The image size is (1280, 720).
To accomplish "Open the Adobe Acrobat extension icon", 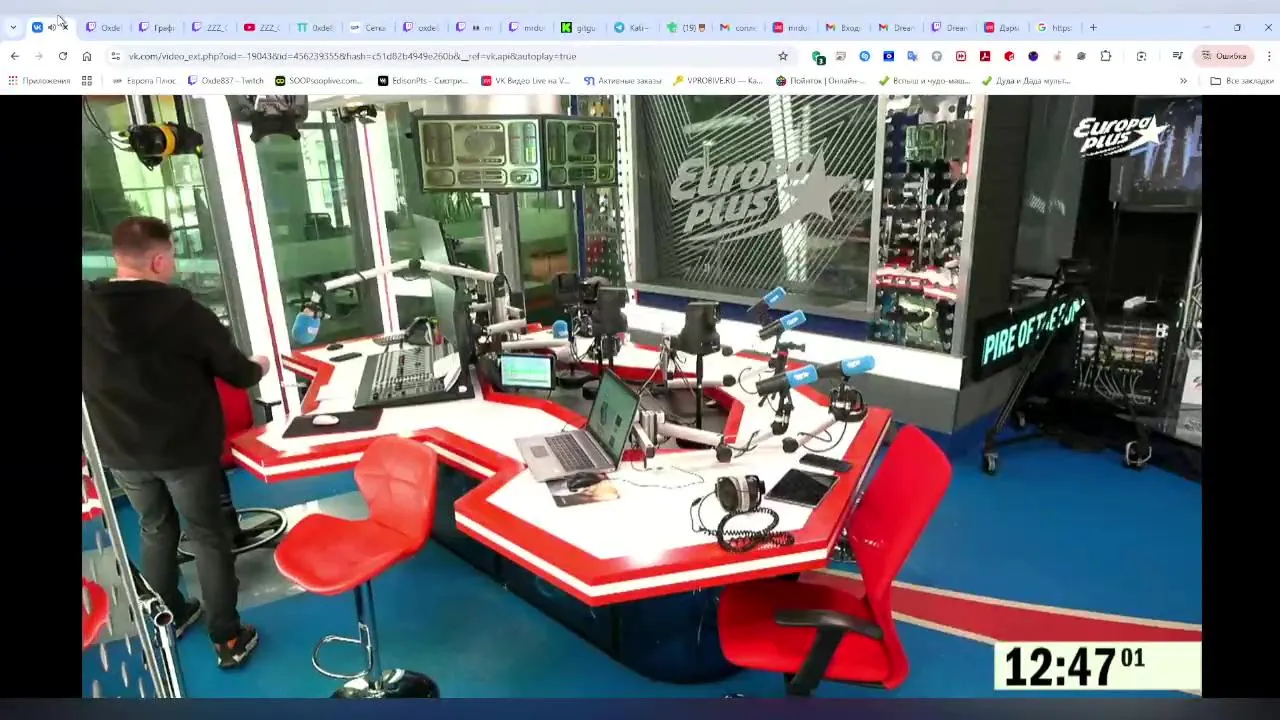I will point(985,56).
